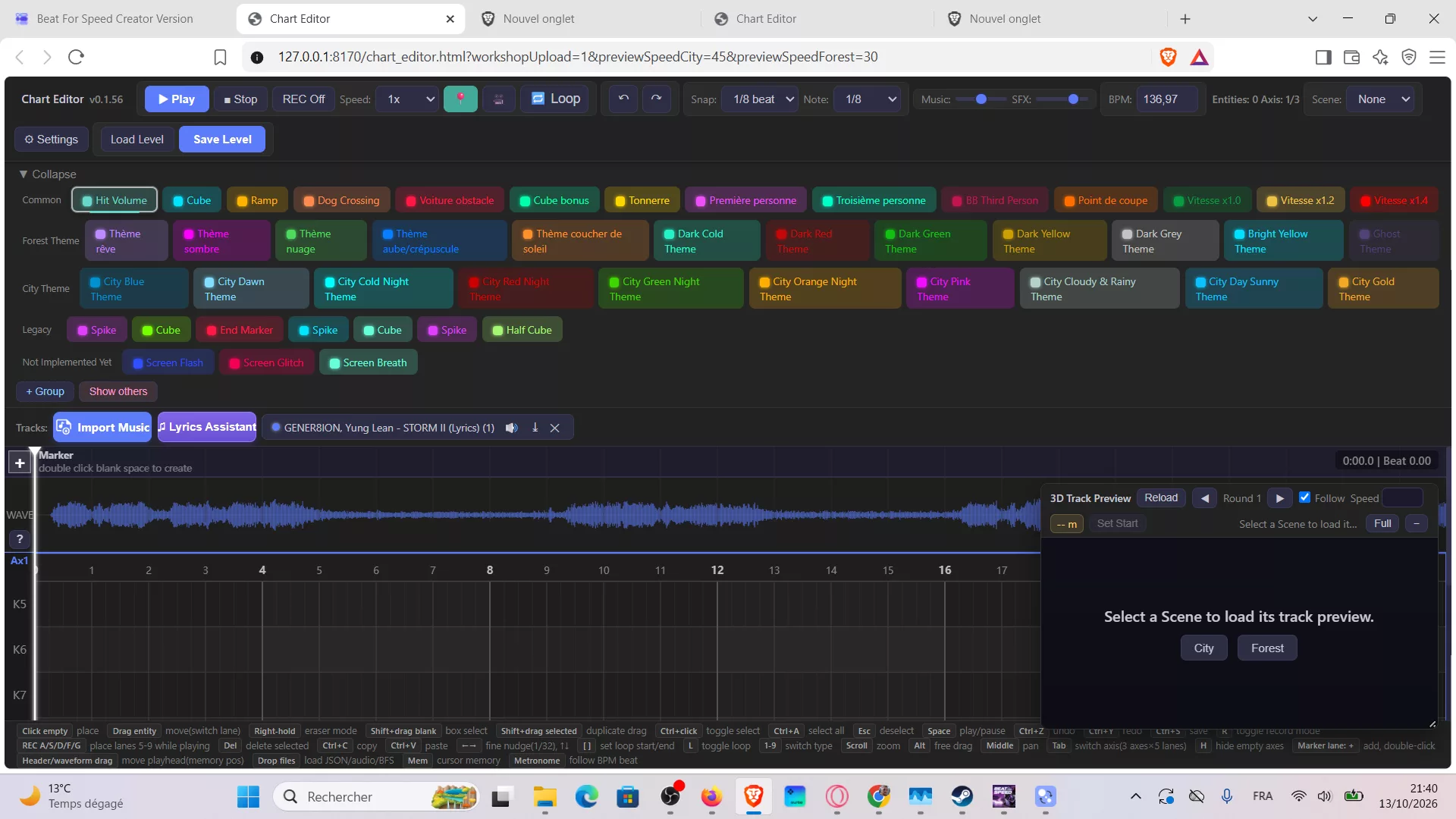Toggle the Full preview button
The height and width of the screenshot is (819, 1456).
pyautogui.click(x=1382, y=523)
